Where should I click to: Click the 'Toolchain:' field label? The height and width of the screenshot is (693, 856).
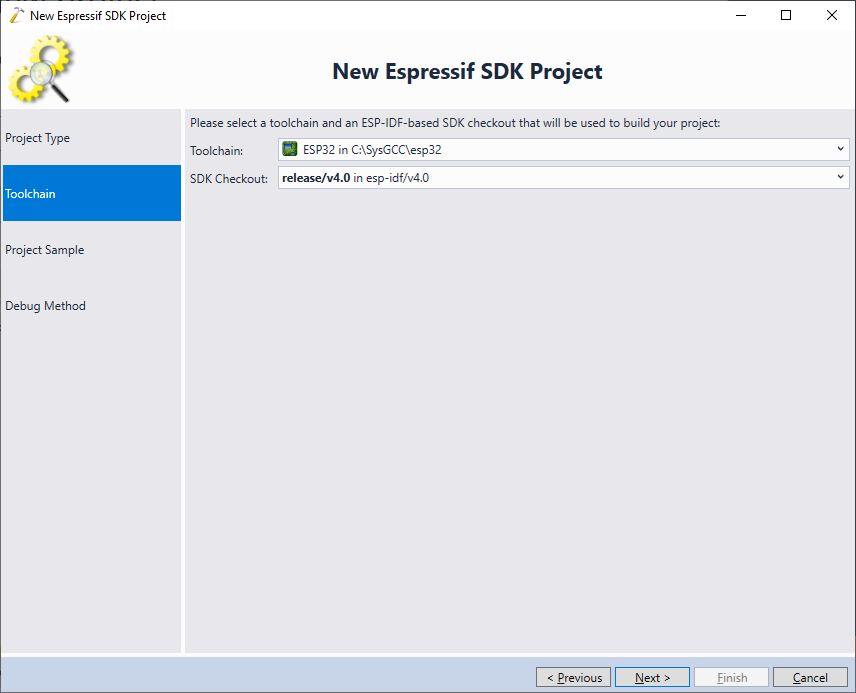tap(216, 151)
